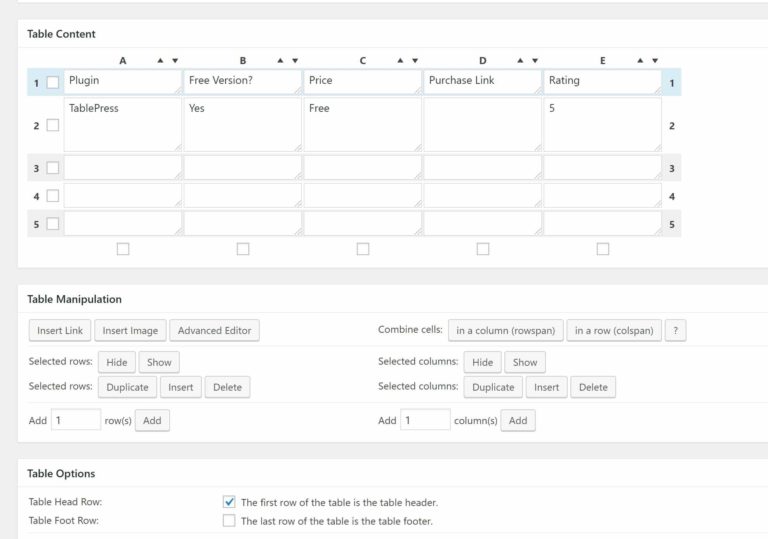Select the row 1 checkbox
This screenshot has width=768, height=539.
(x=53, y=82)
